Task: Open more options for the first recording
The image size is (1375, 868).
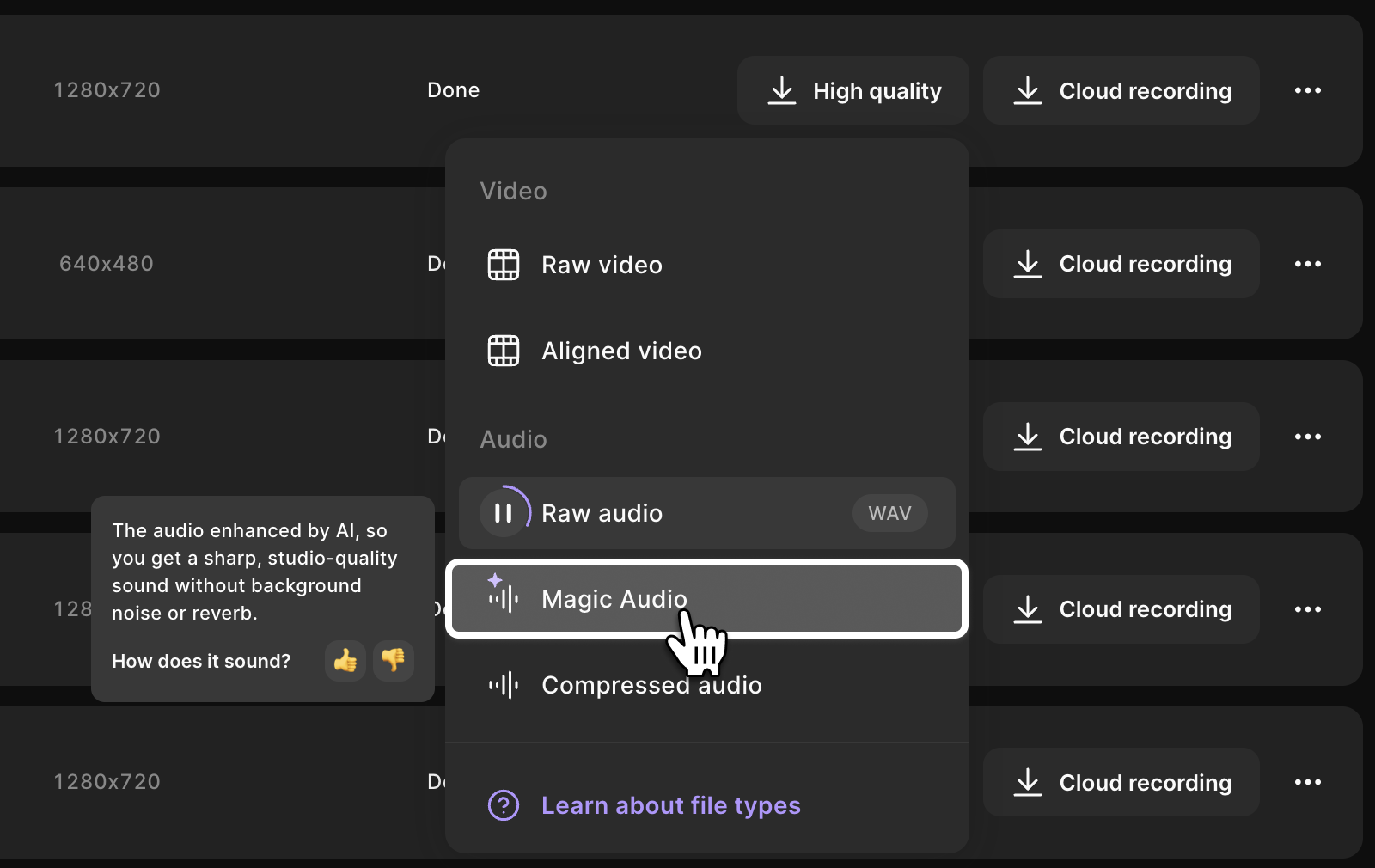Action: click(x=1307, y=90)
